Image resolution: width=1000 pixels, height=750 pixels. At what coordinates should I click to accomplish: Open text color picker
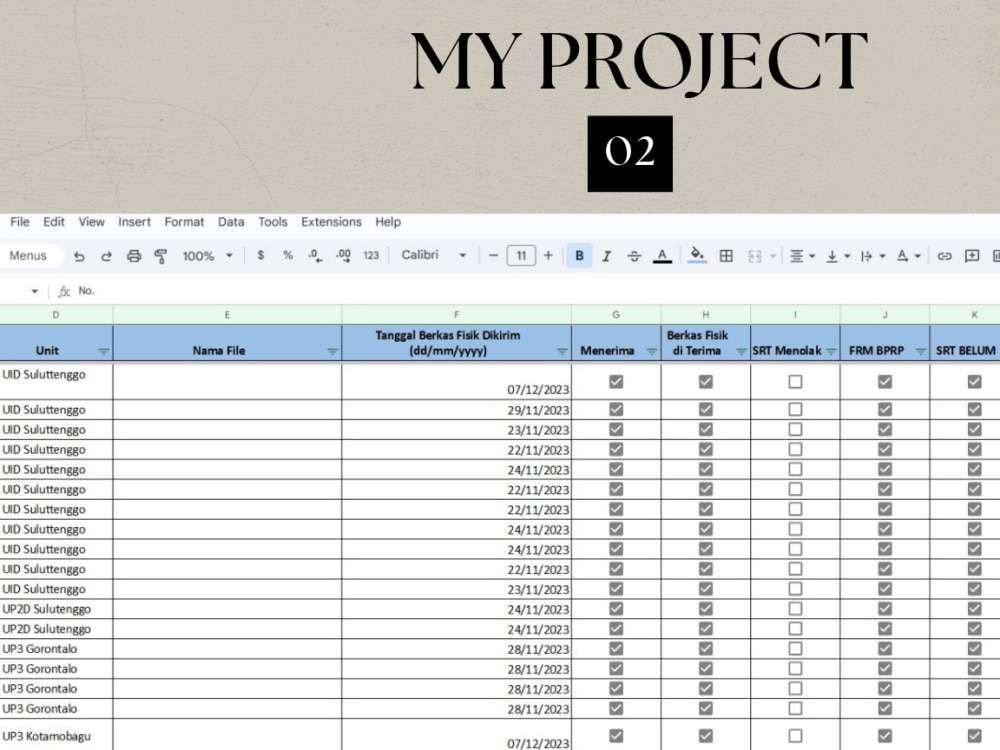(x=662, y=256)
